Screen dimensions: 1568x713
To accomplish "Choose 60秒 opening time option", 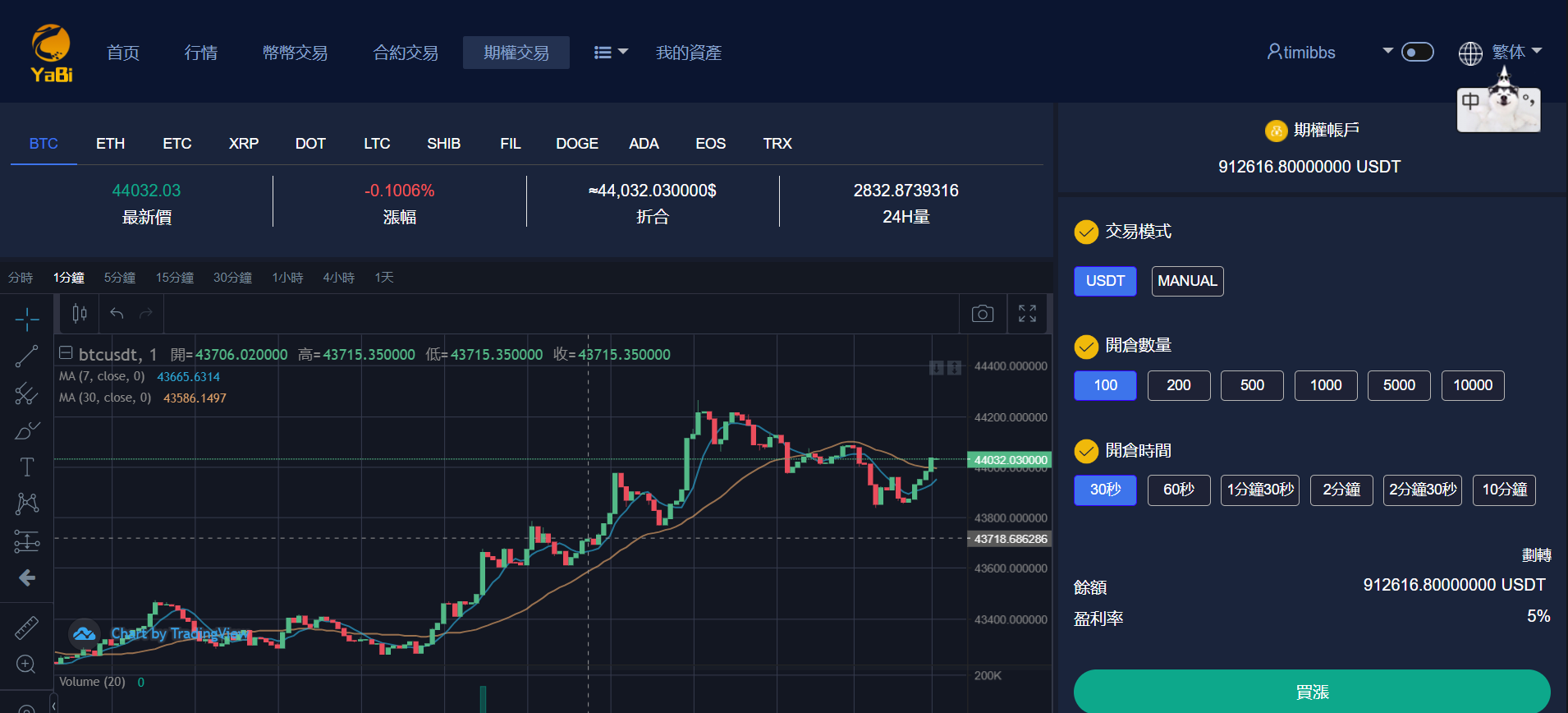I will (x=1178, y=490).
